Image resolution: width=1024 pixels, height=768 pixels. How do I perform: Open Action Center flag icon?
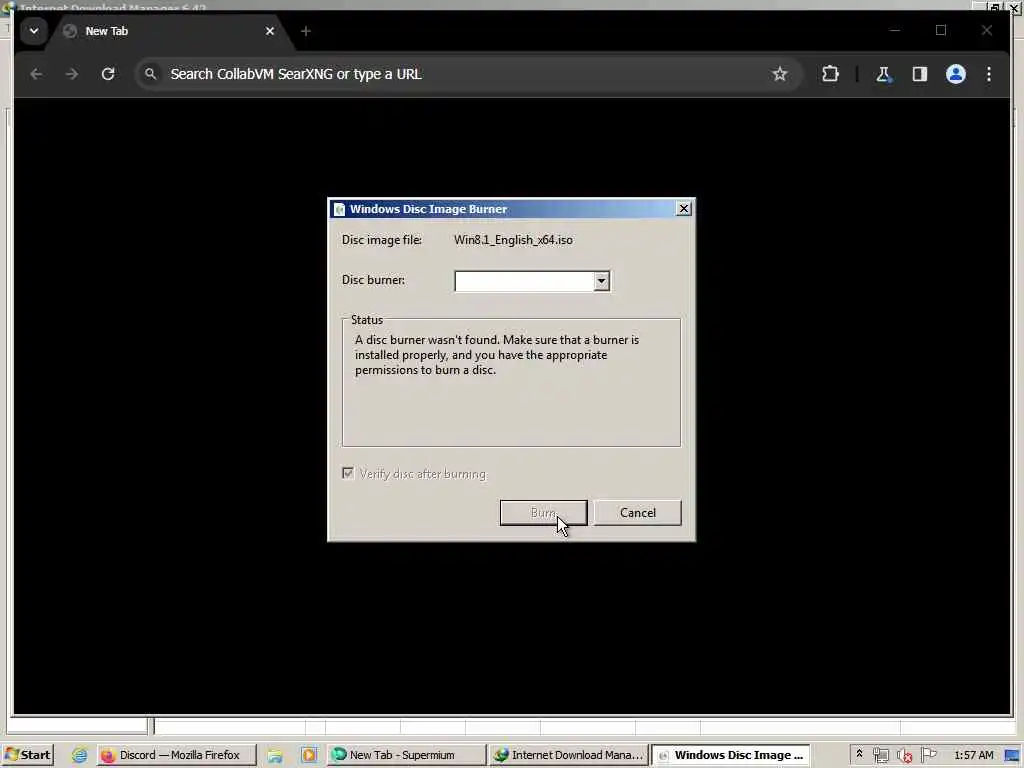[x=928, y=754]
